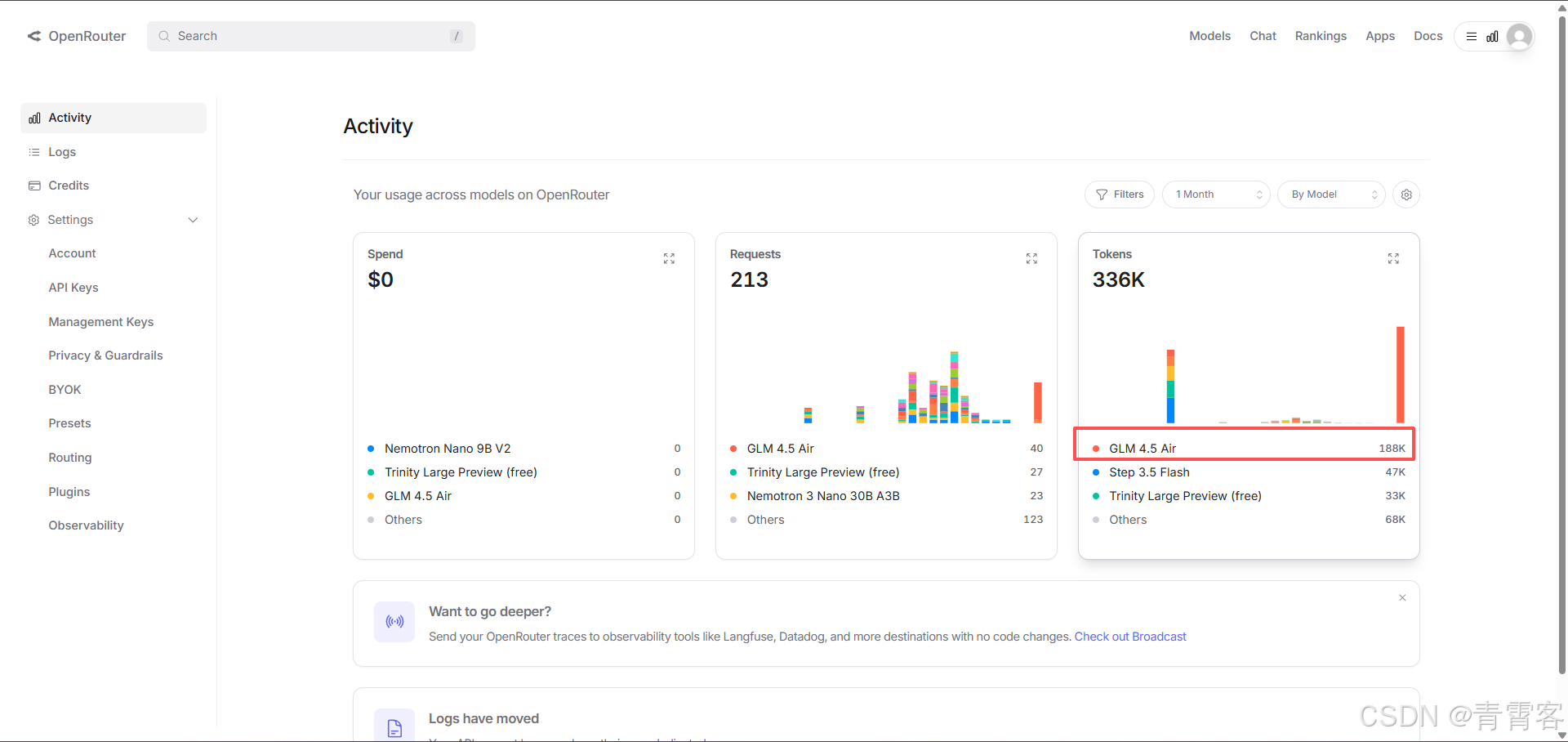The height and width of the screenshot is (742, 1568).
Task: Click the blue Step 3.5 Flash legend dot
Action: pos(1096,472)
